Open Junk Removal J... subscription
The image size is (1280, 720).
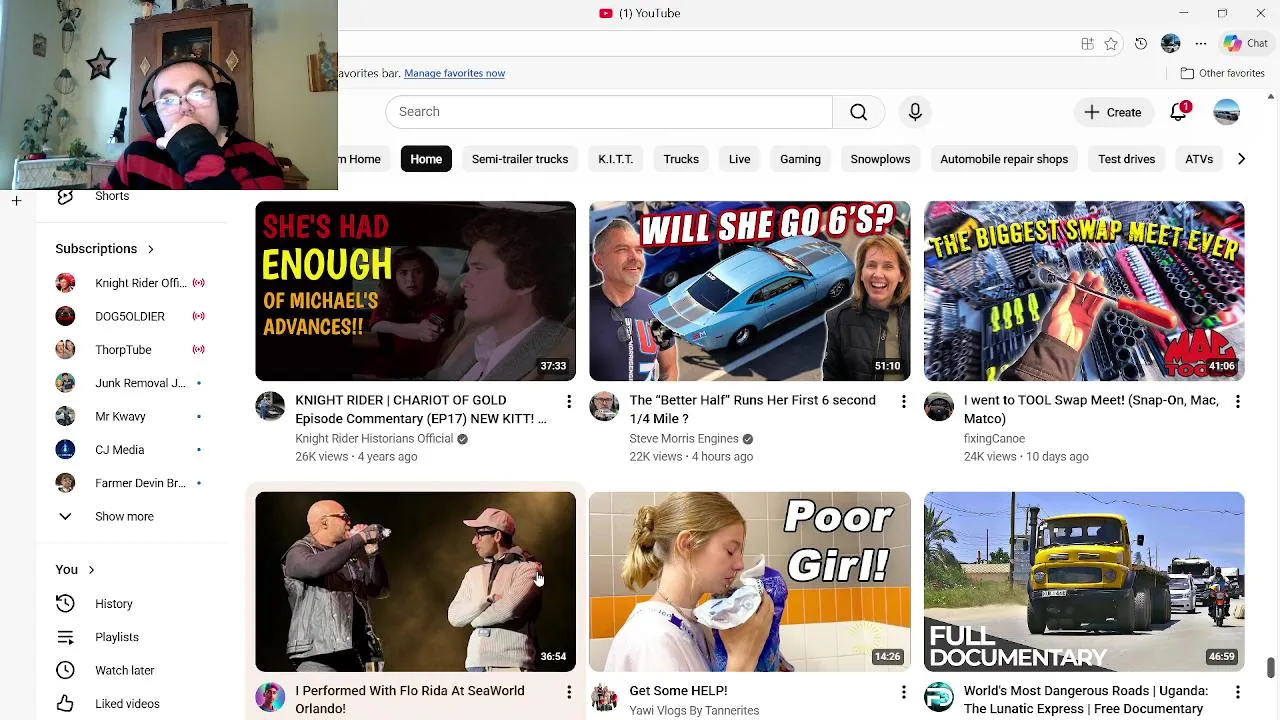(130, 383)
